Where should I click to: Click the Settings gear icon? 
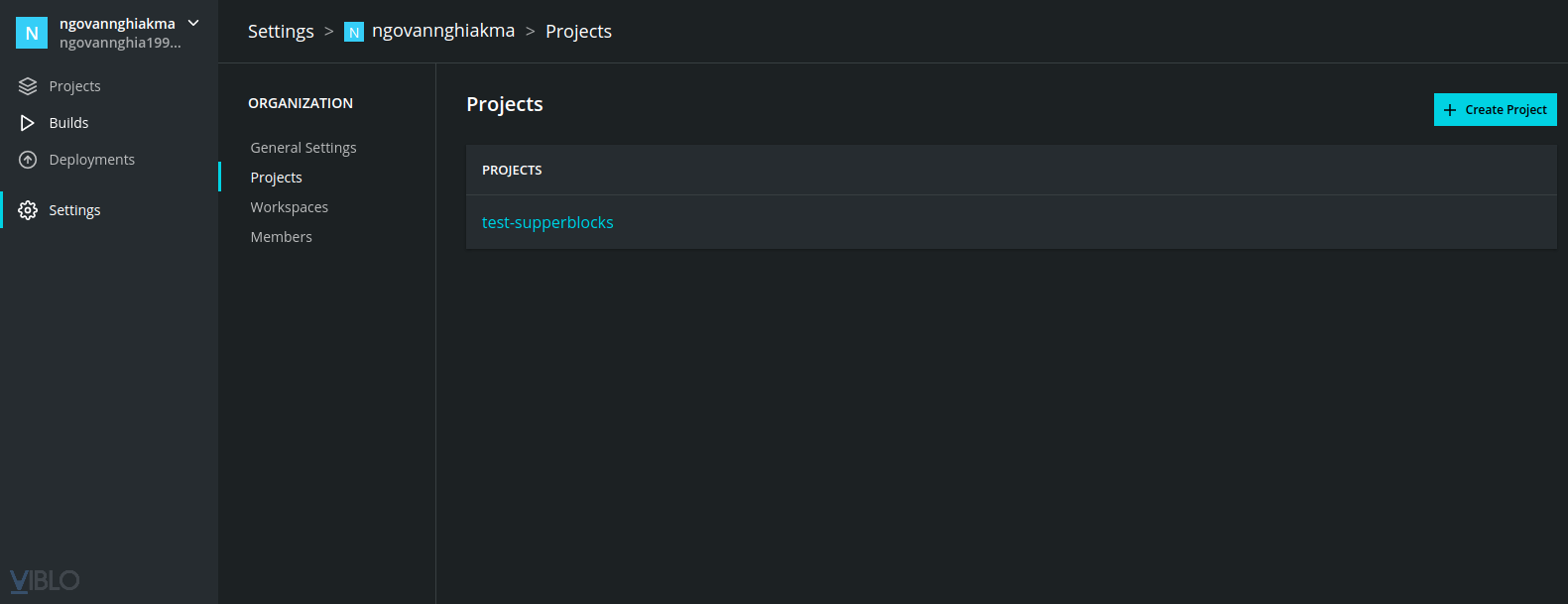(x=28, y=210)
